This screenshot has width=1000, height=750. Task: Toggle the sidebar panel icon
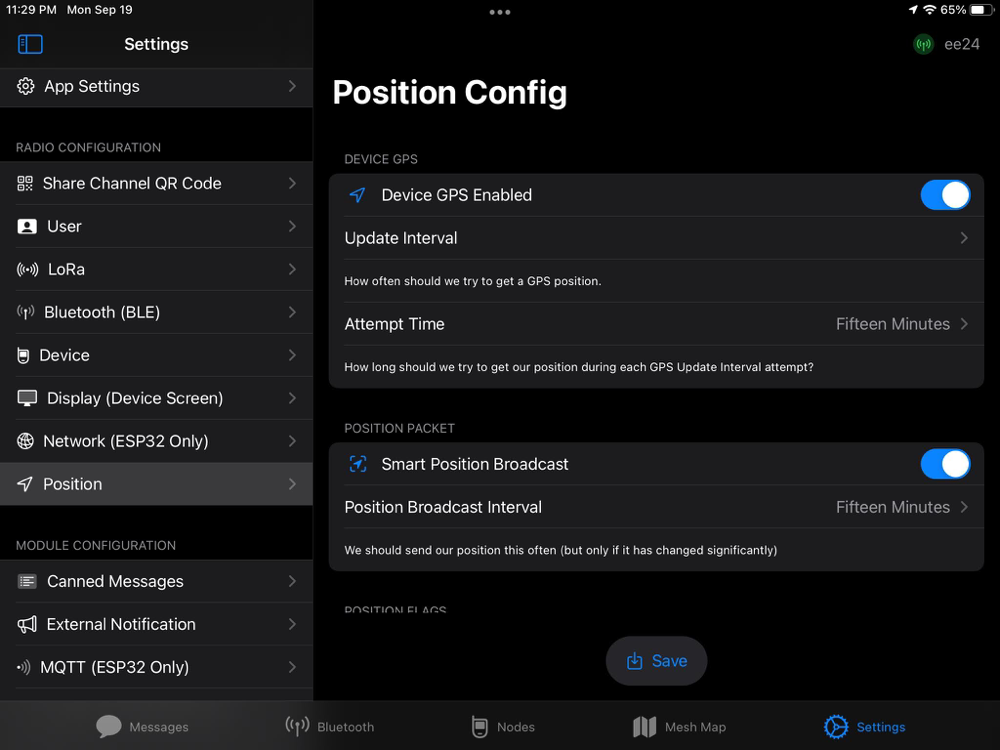(31, 44)
